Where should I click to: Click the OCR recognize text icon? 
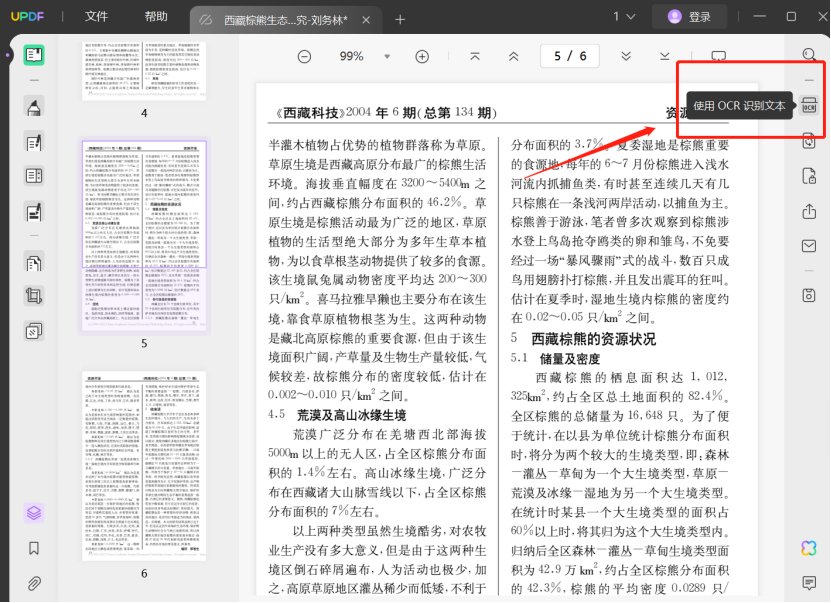click(808, 105)
